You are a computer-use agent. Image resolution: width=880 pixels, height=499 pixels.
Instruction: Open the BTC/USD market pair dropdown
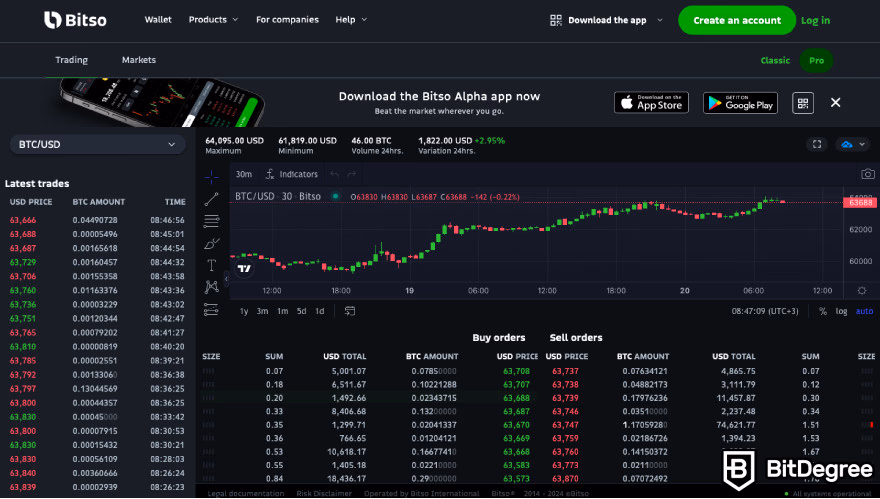coord(98,144)
